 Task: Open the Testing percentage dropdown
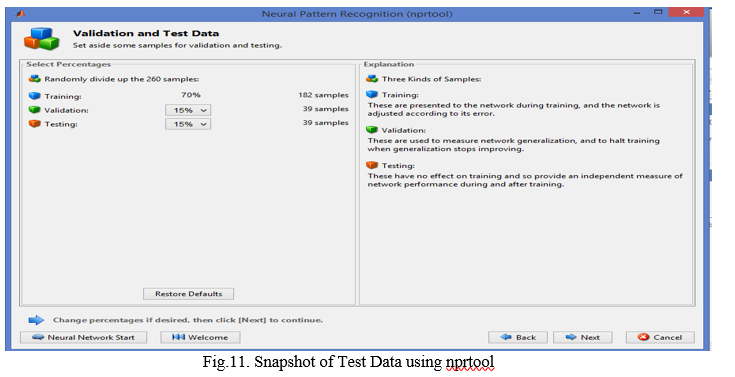[x=188, y=124]
